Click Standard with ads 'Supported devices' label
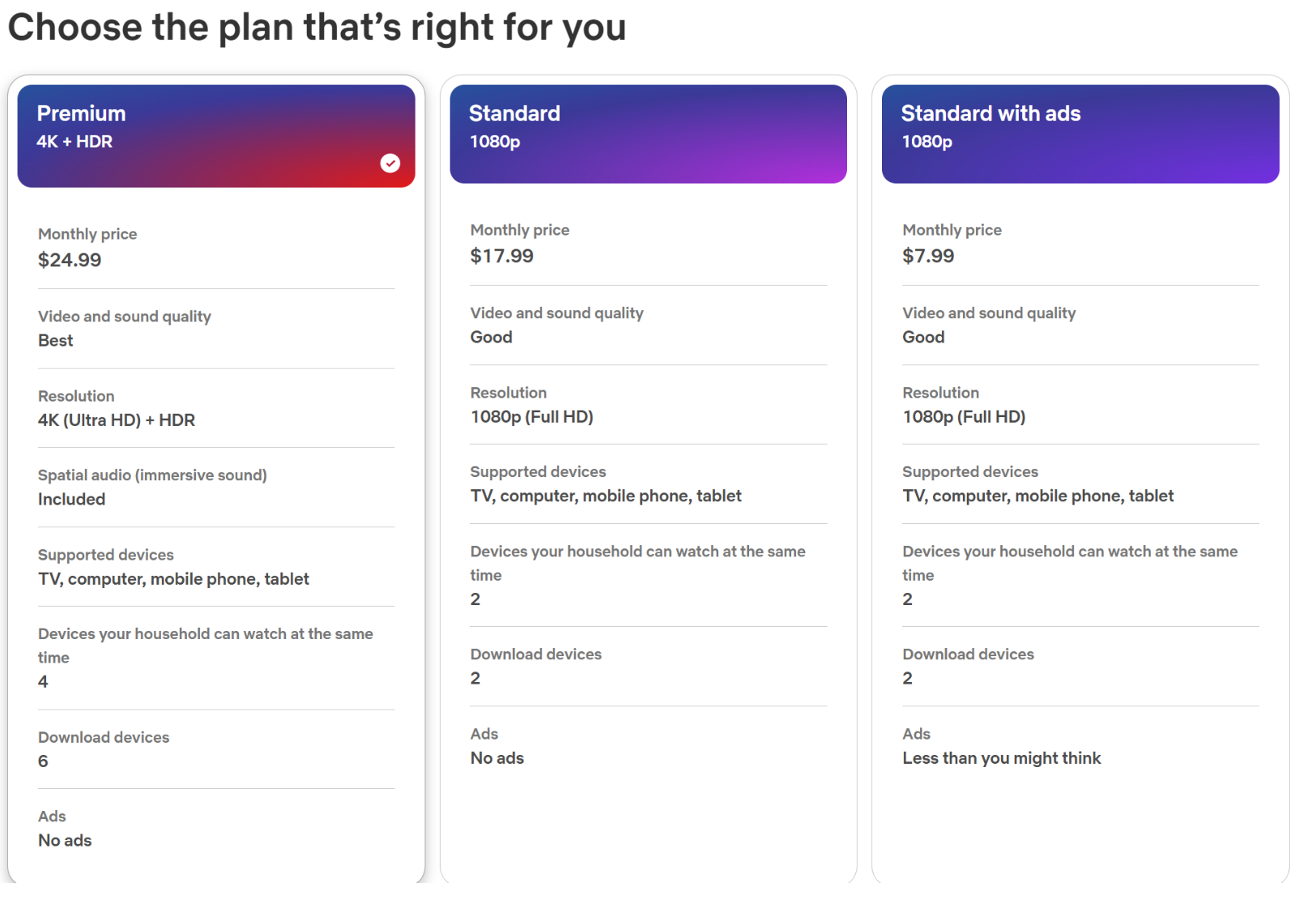This screenshot has height=904, width=1316. click(970, 472)
